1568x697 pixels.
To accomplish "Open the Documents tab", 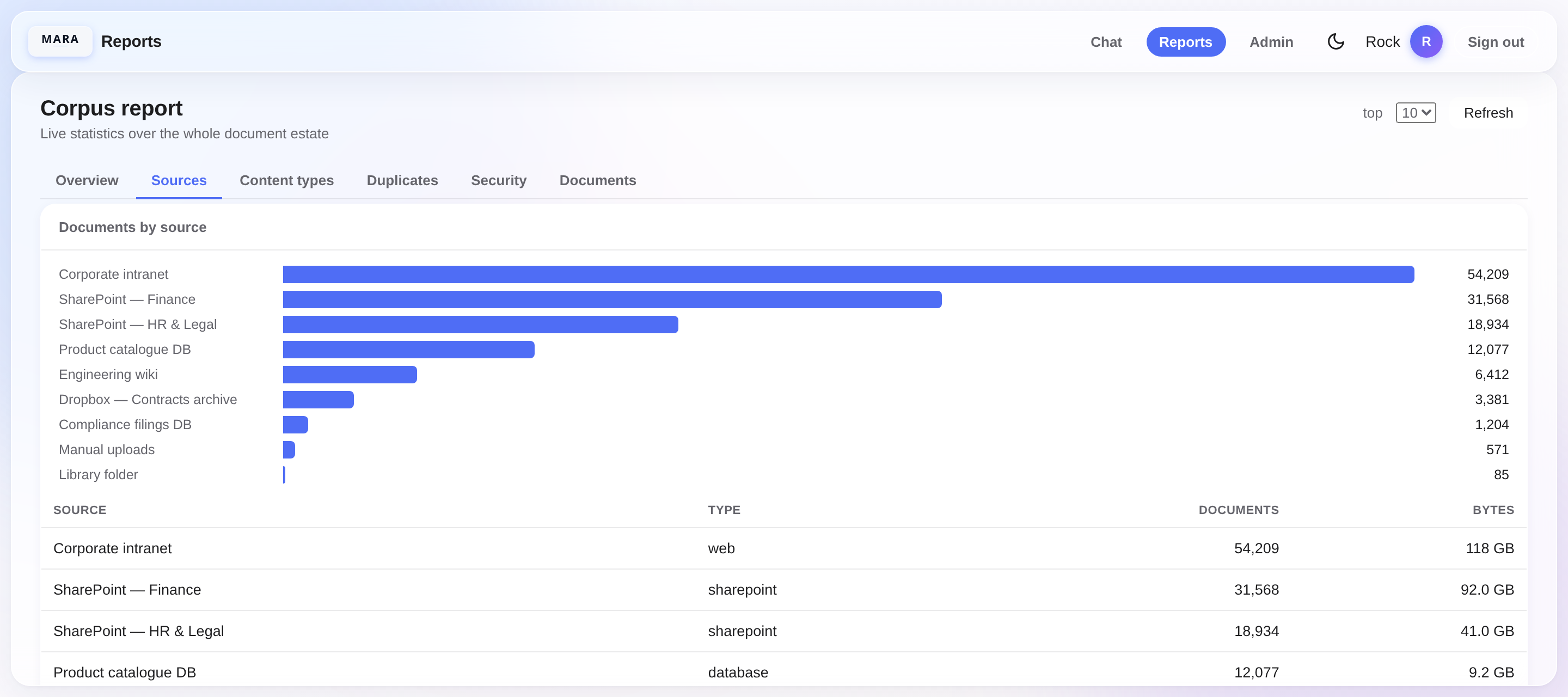I will [597, 180].
